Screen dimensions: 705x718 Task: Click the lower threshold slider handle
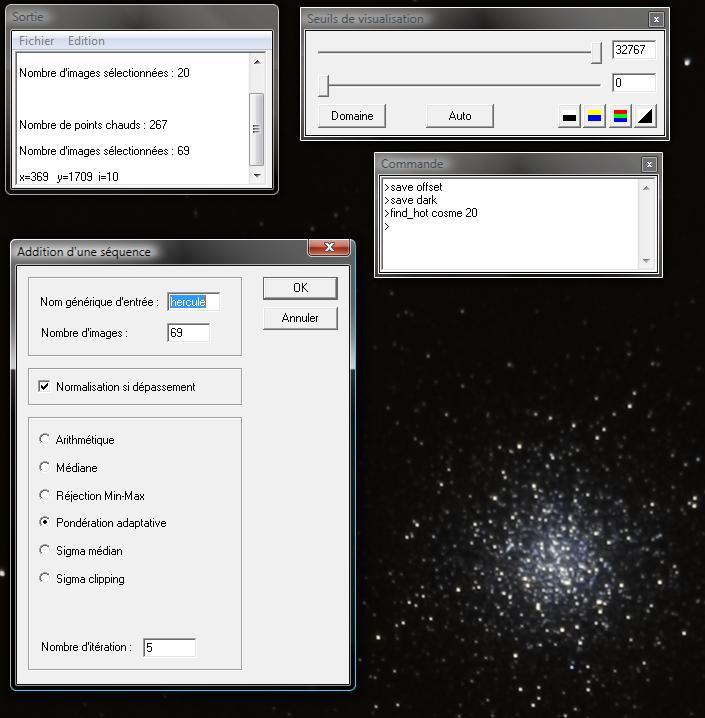coord(324,86)
